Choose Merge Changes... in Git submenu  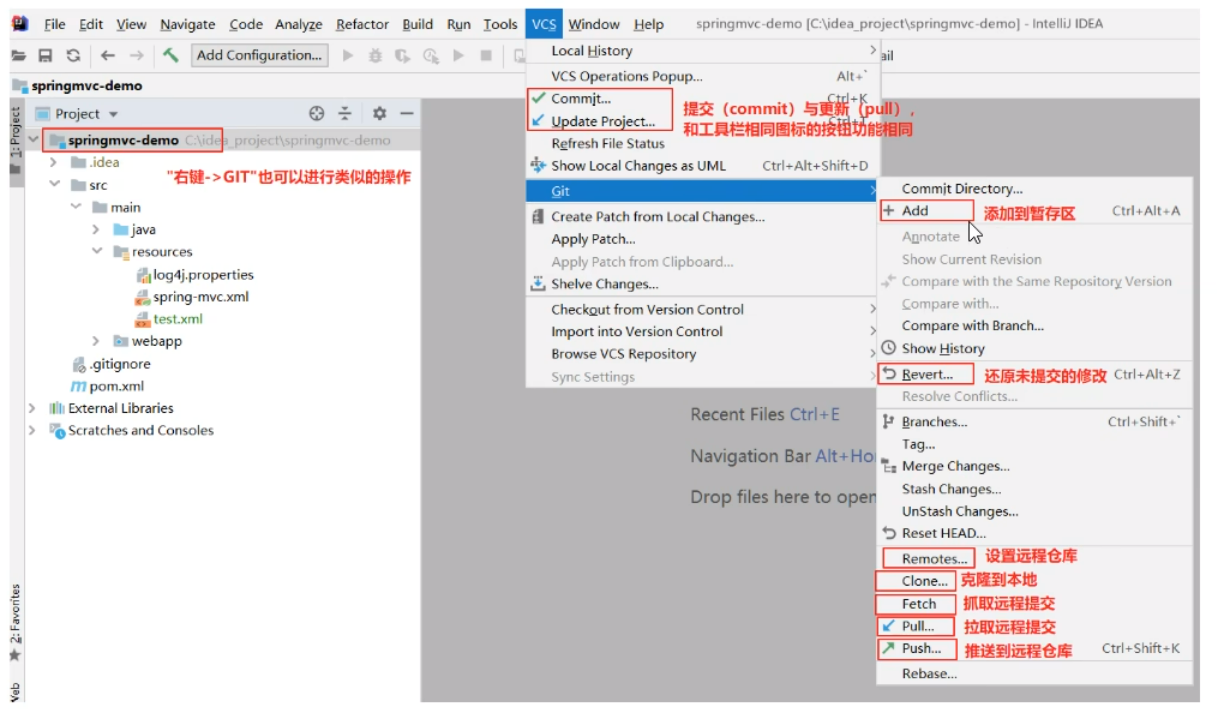point(1035,466)
